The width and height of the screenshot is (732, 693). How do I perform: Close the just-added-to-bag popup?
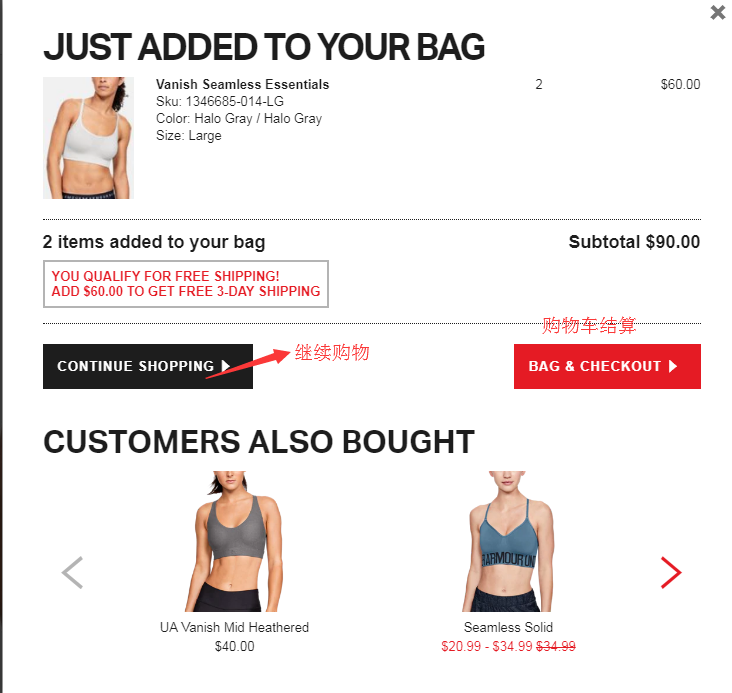click(718, 12)
